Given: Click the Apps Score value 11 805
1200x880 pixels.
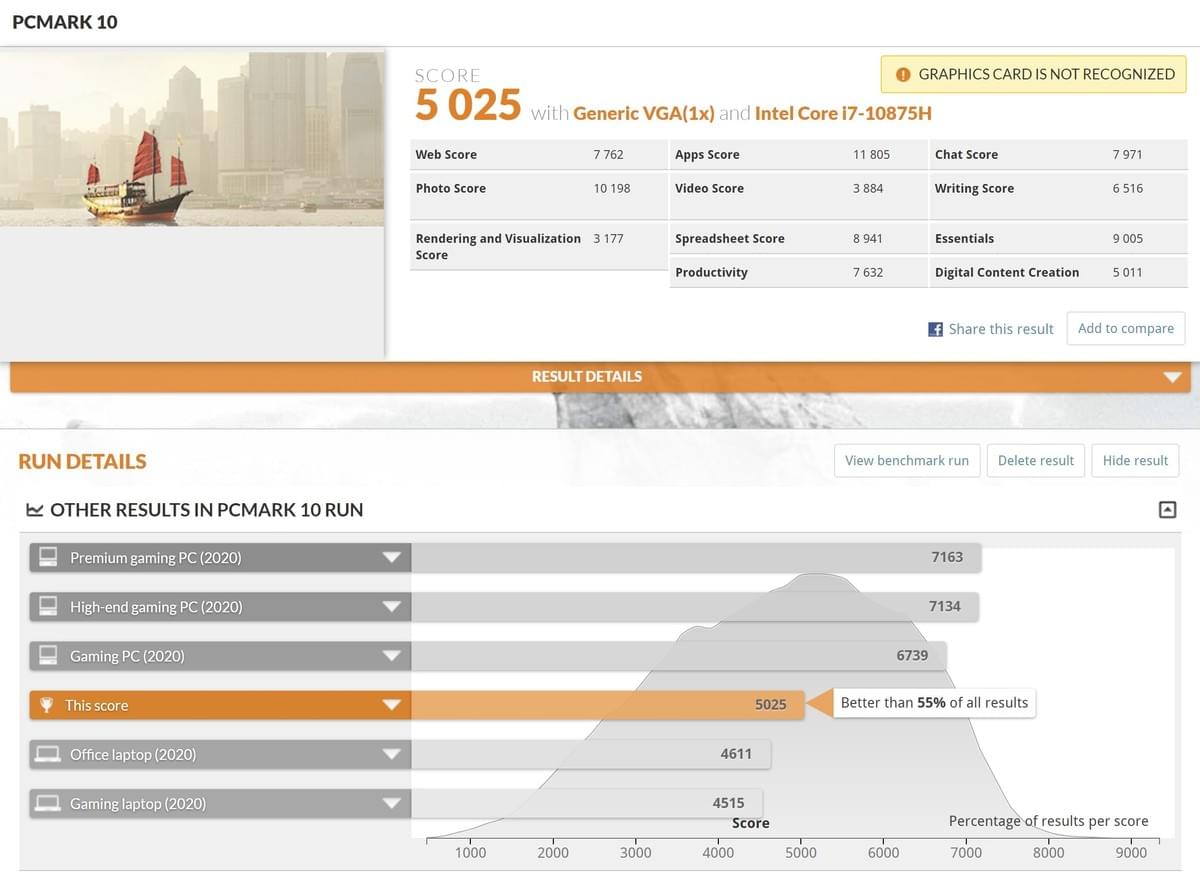Looking at the screenshot, I should [871, 155].
